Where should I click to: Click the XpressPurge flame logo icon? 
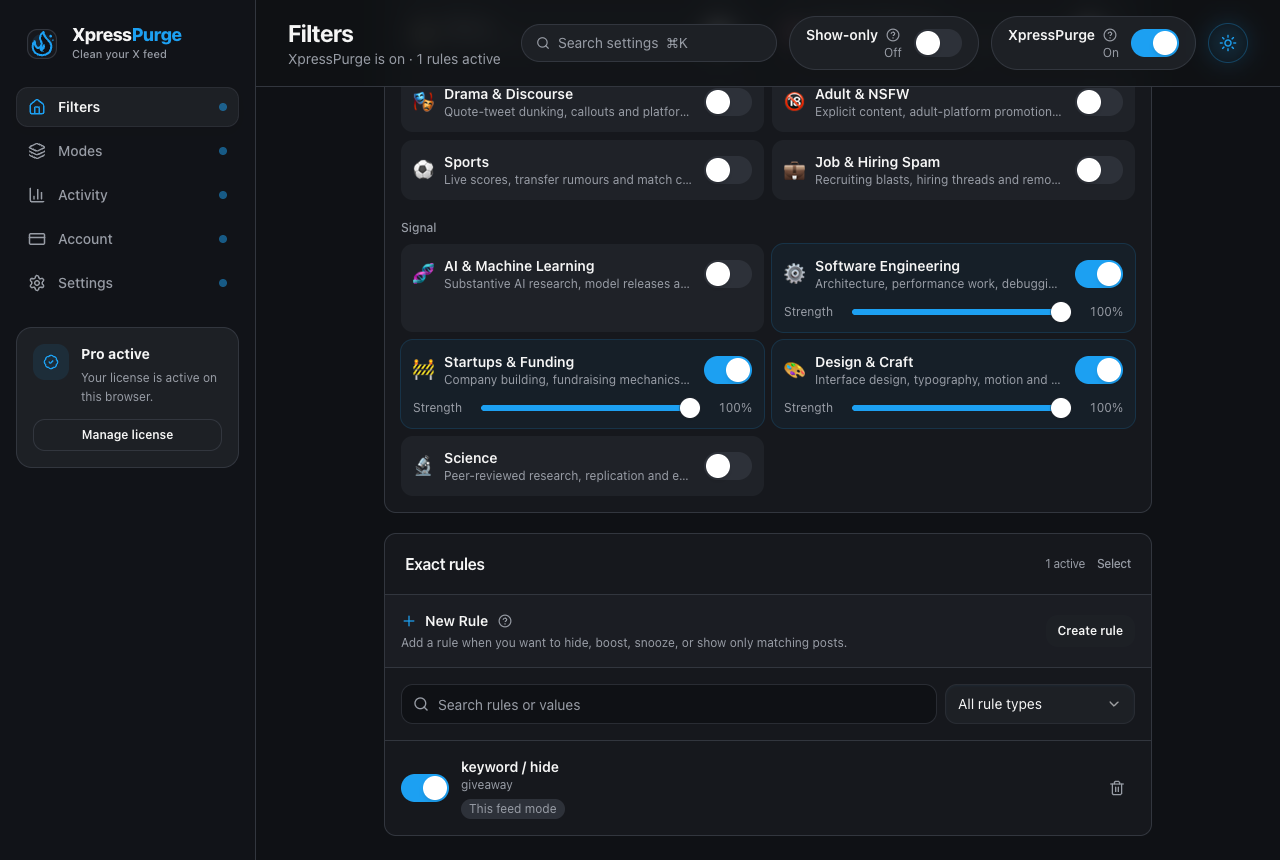(42, 44)
